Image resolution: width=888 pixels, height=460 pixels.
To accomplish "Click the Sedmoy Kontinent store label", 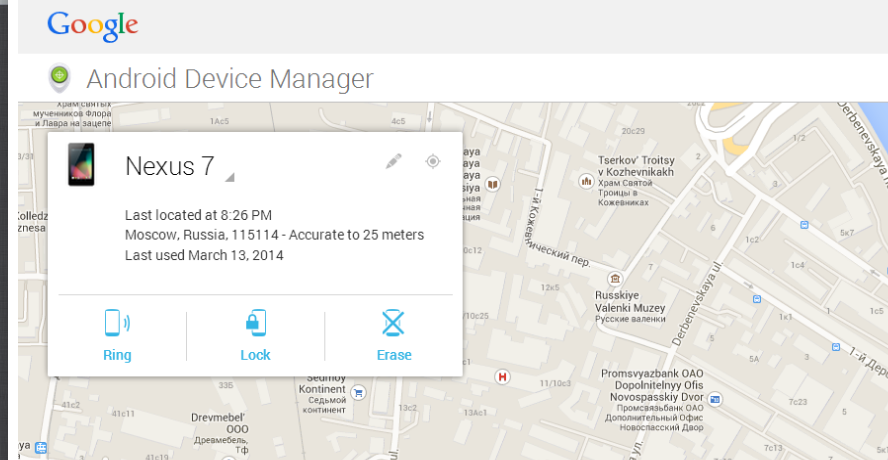I will pos(322,384).
